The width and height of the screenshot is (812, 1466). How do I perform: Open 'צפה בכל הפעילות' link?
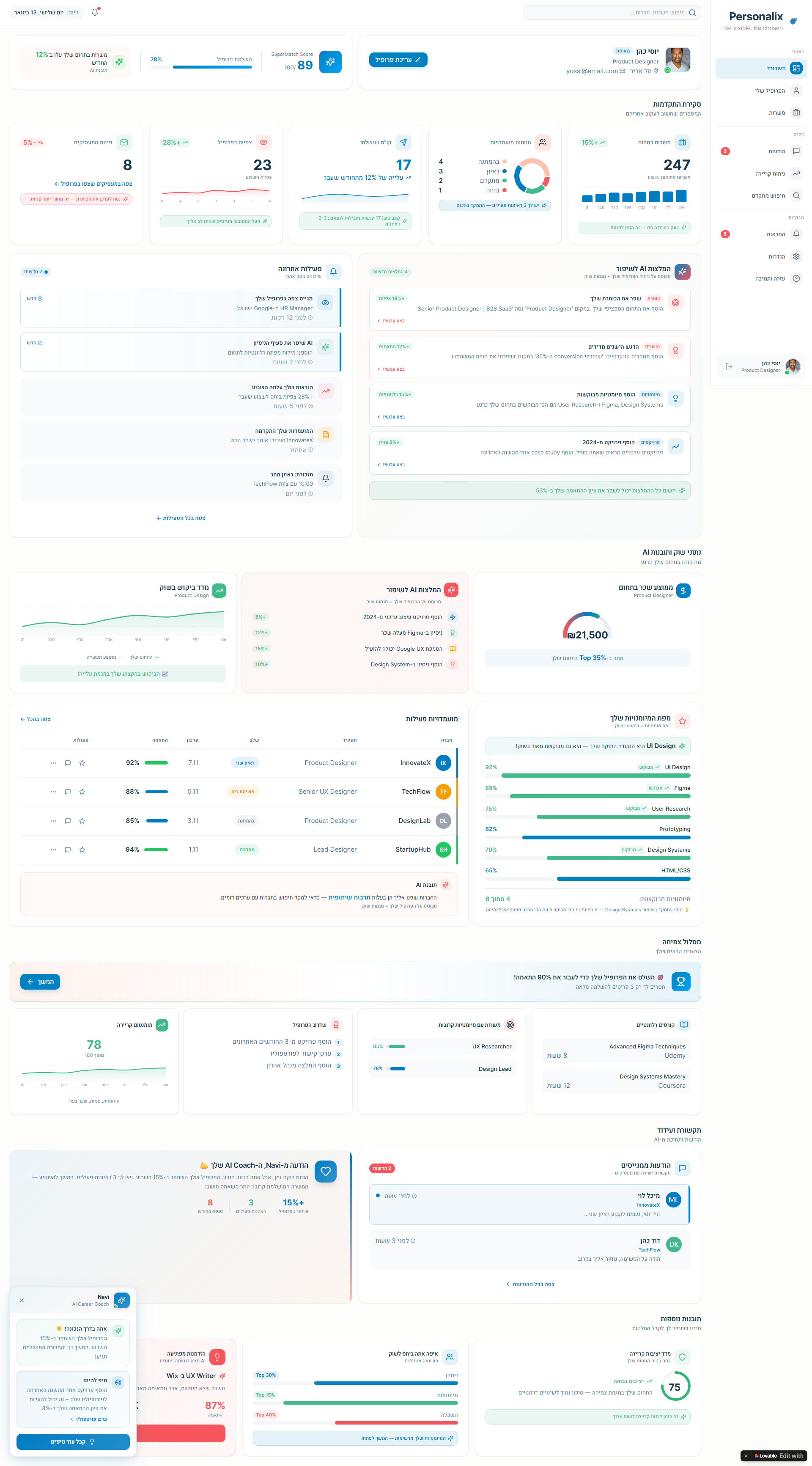181,518
